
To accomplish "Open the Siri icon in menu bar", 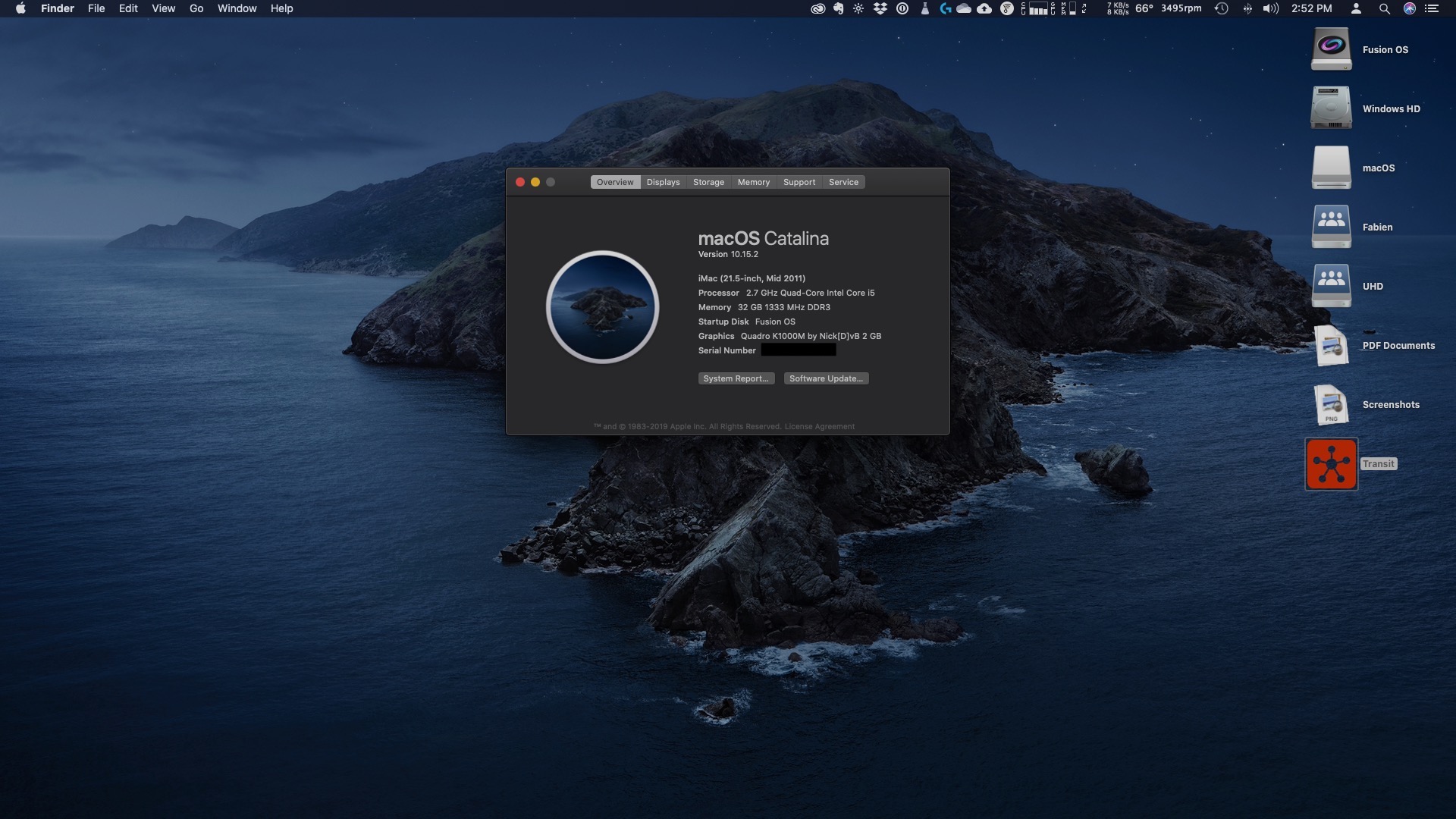I will (x=1409, y=9).
